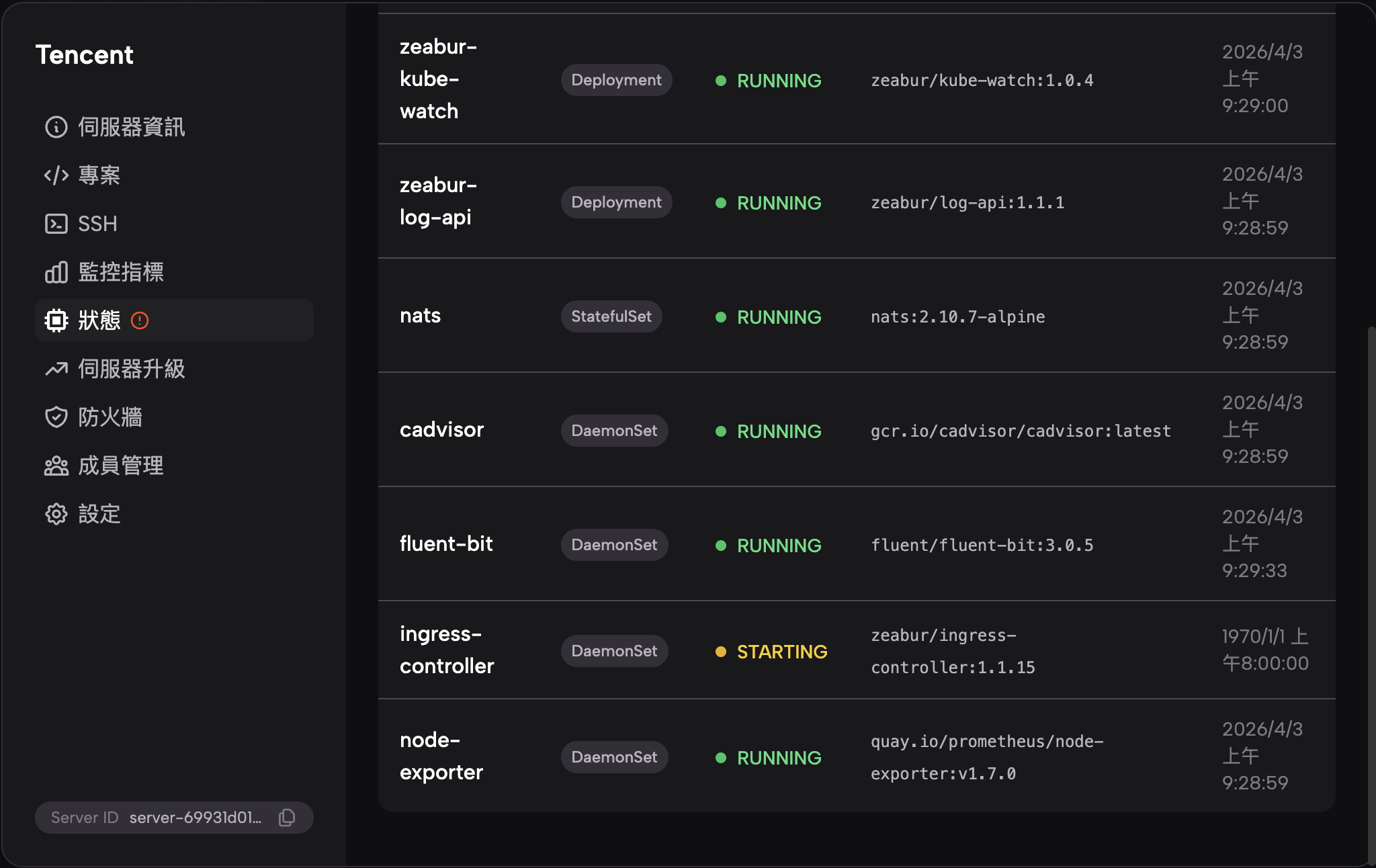Select the ingress-controller service row name
This screenshot has height=868, width=1376.
click(x=447, y=650)
